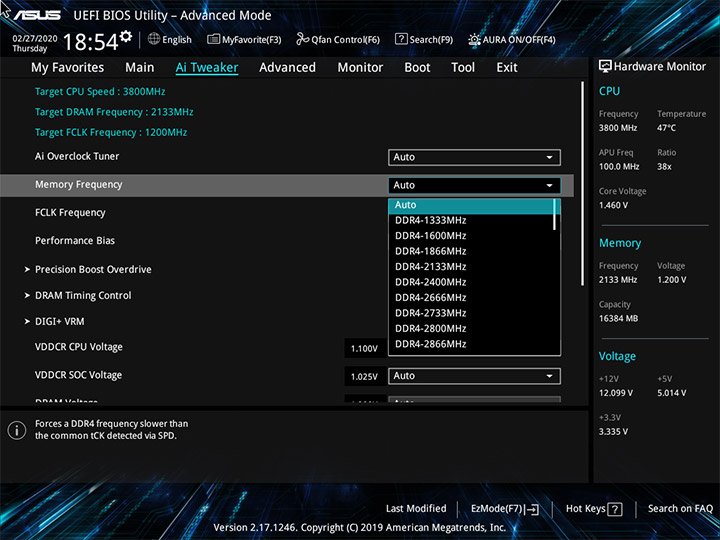
Task: Choose DDR4-1866MHz option
Action: [x=431, y=252]
